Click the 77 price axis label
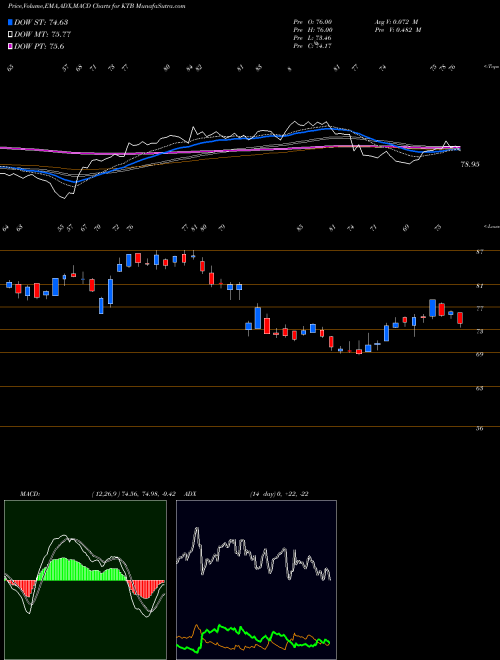Screen dimensions: 500x660 pyautogui.click(x=479, y=309)
